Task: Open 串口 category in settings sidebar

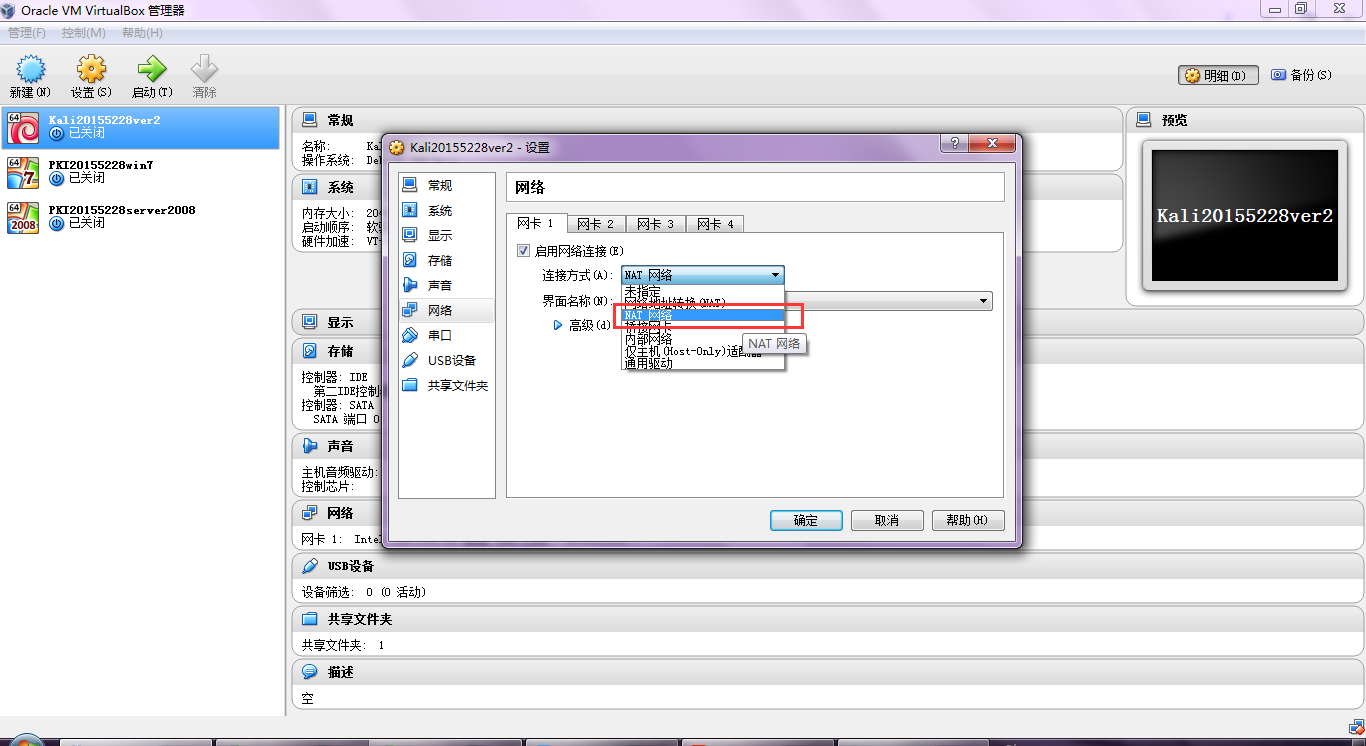Action: click(446, 335)
